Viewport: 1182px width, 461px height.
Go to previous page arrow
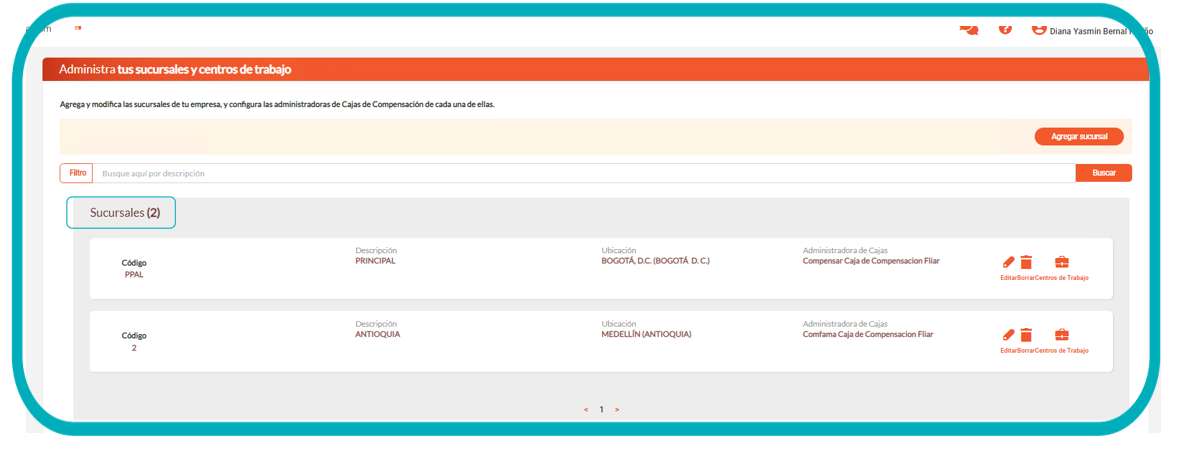586,410
